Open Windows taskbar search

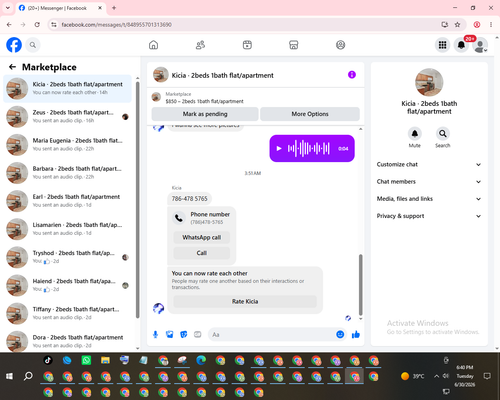28,376
